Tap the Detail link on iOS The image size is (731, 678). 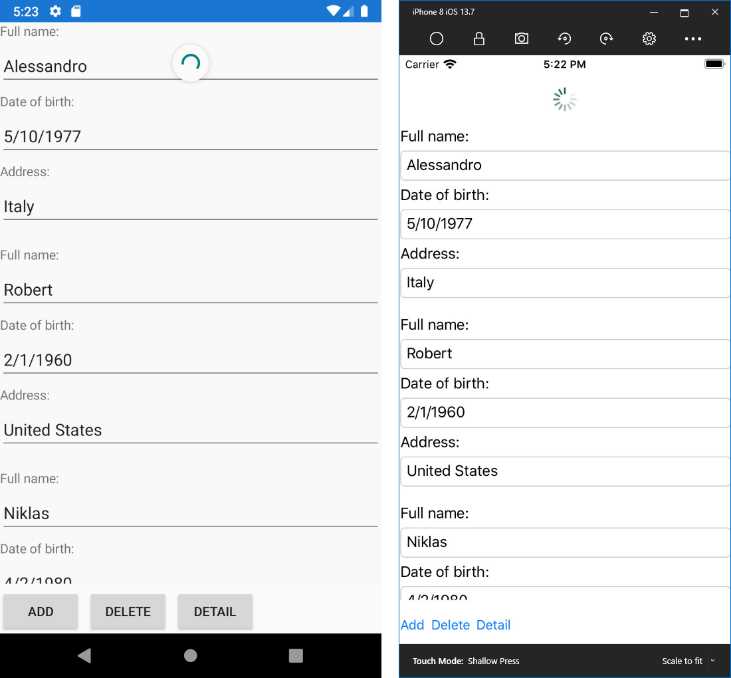493,625
